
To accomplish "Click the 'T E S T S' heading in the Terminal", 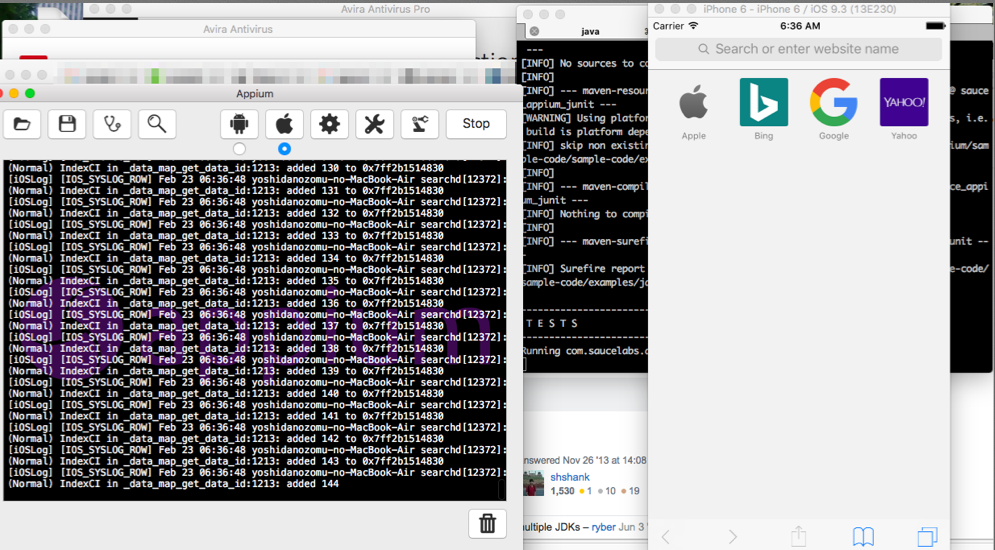I will tap(552, 324).
